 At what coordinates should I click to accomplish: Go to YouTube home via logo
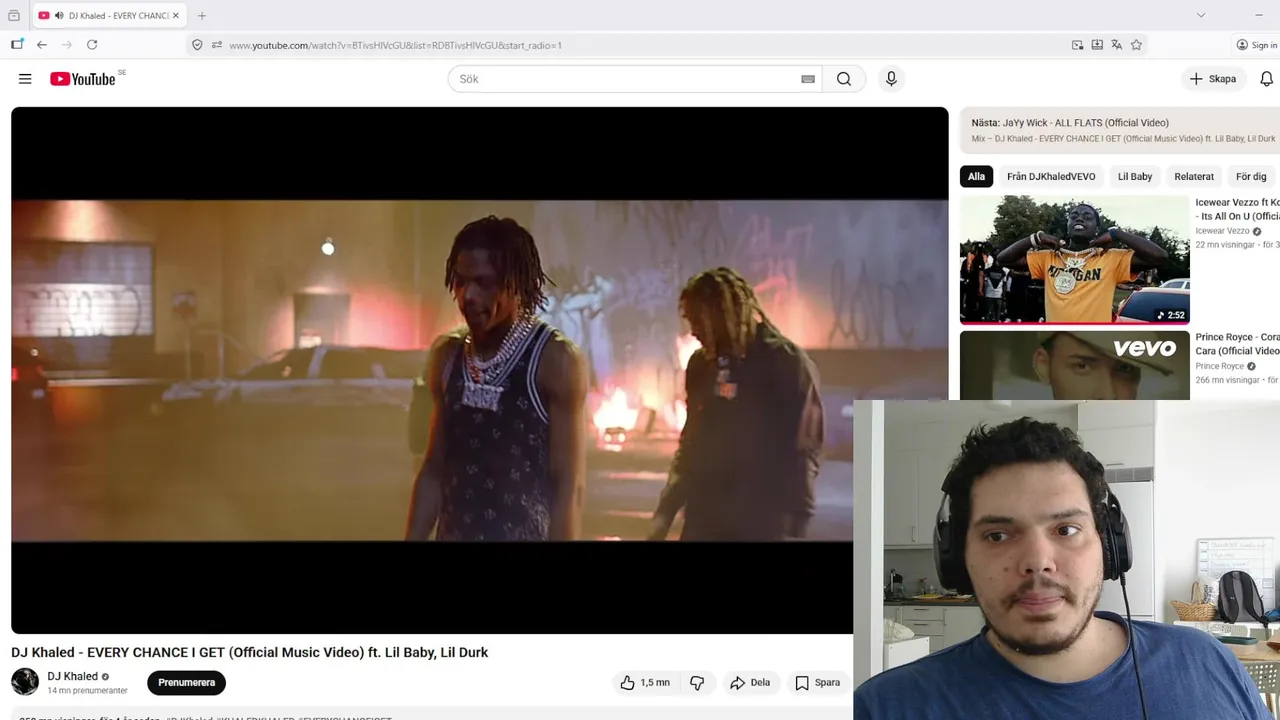coord(83,79)
